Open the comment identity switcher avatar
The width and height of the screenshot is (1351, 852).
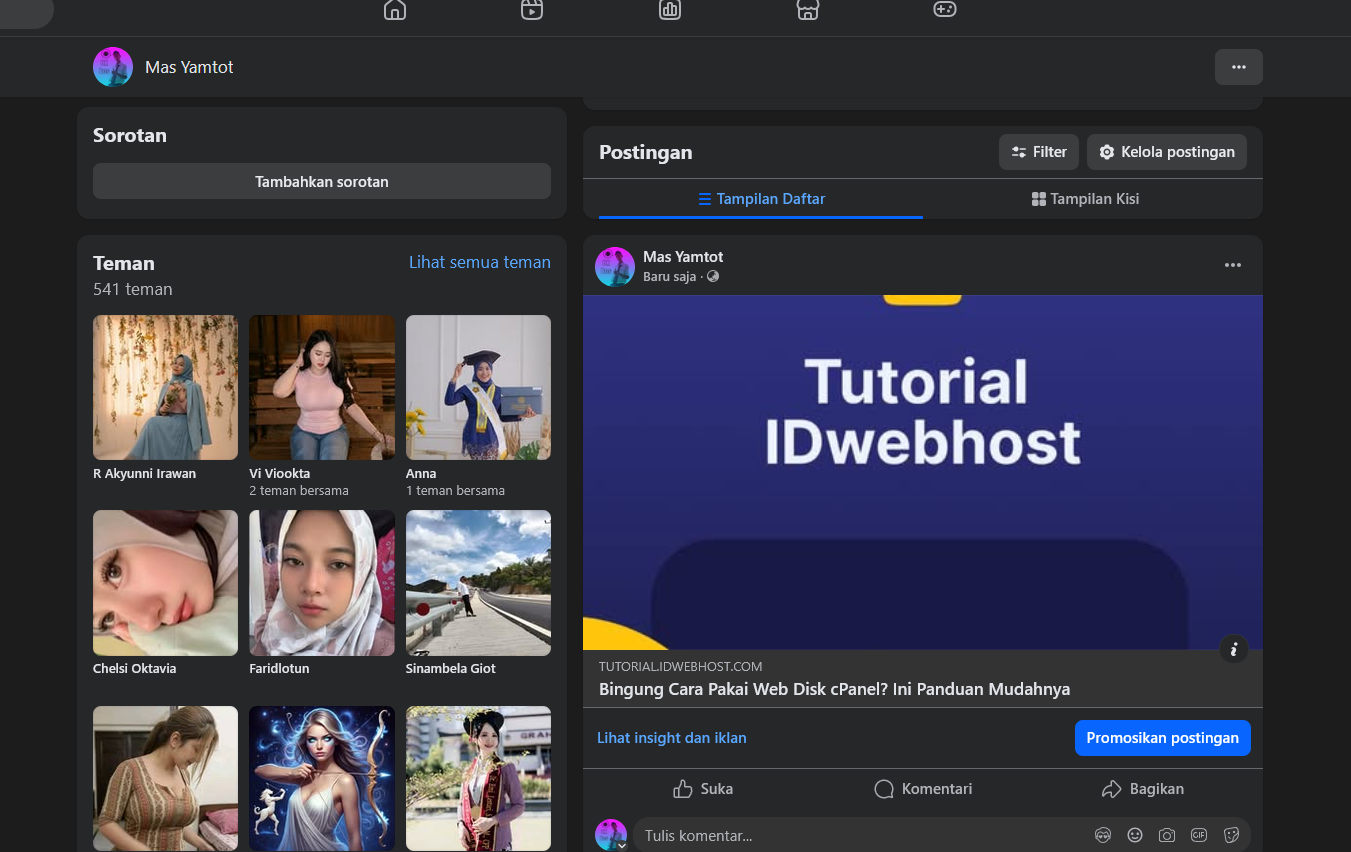pyautogui.click(x=611, y=835)
